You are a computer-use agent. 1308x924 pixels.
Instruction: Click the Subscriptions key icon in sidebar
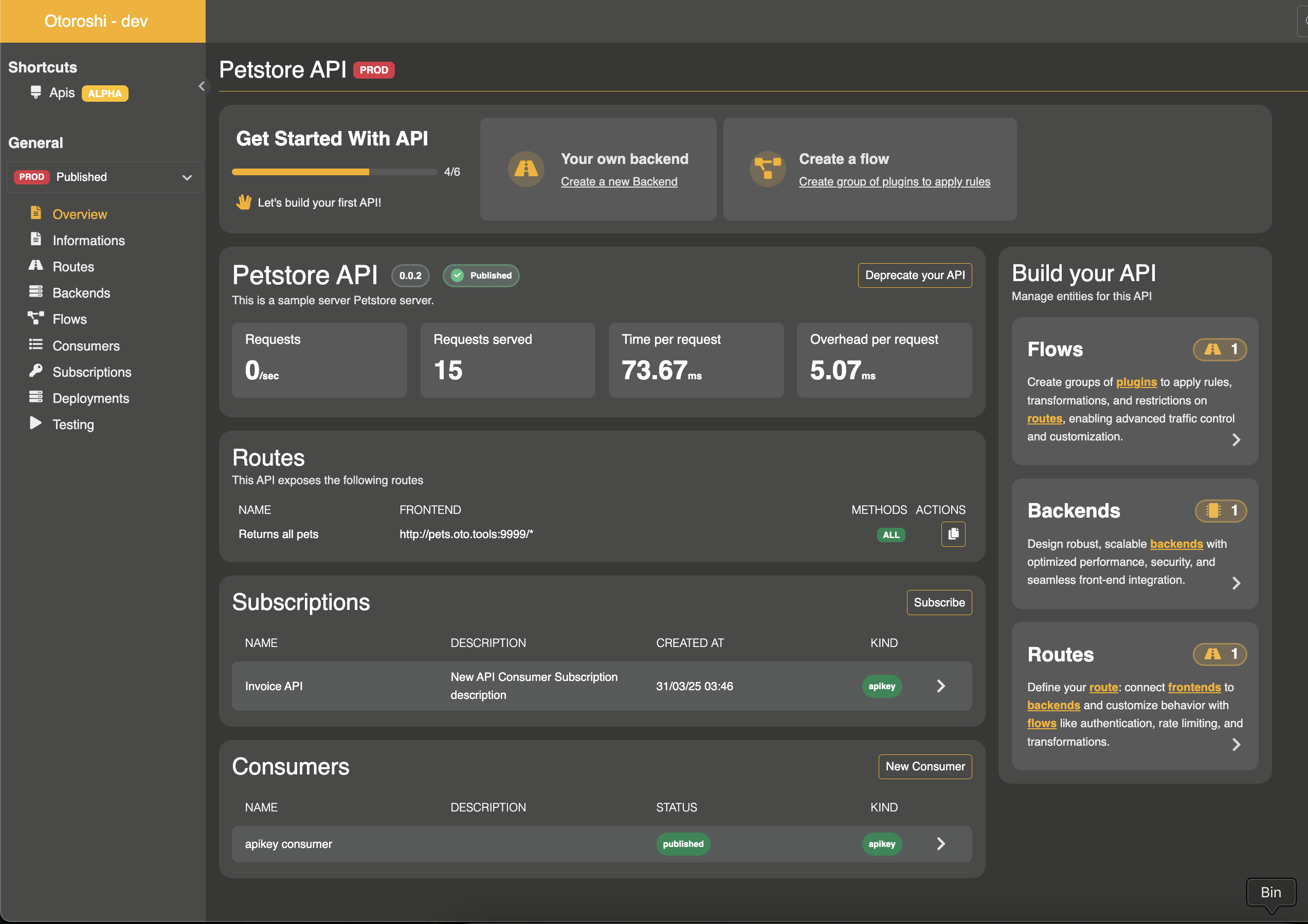click(x=36, y=371)
